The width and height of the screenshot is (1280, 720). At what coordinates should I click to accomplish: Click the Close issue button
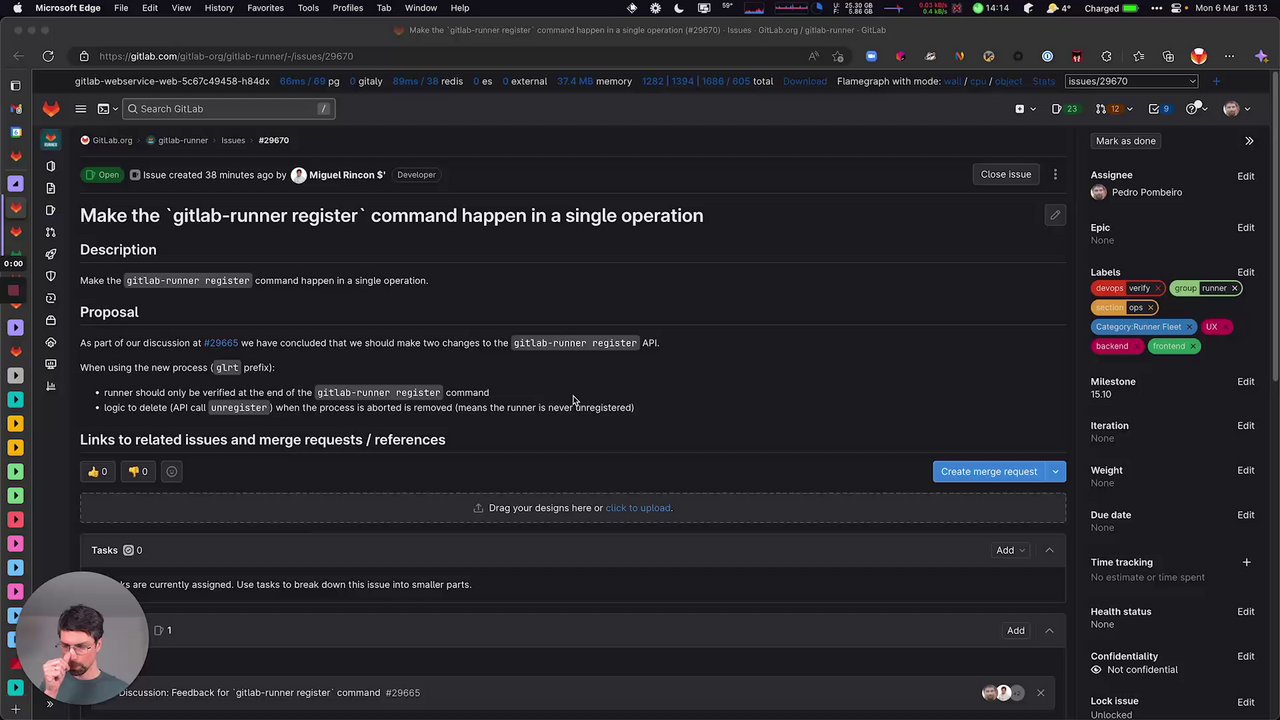[x=1005, y=174]
